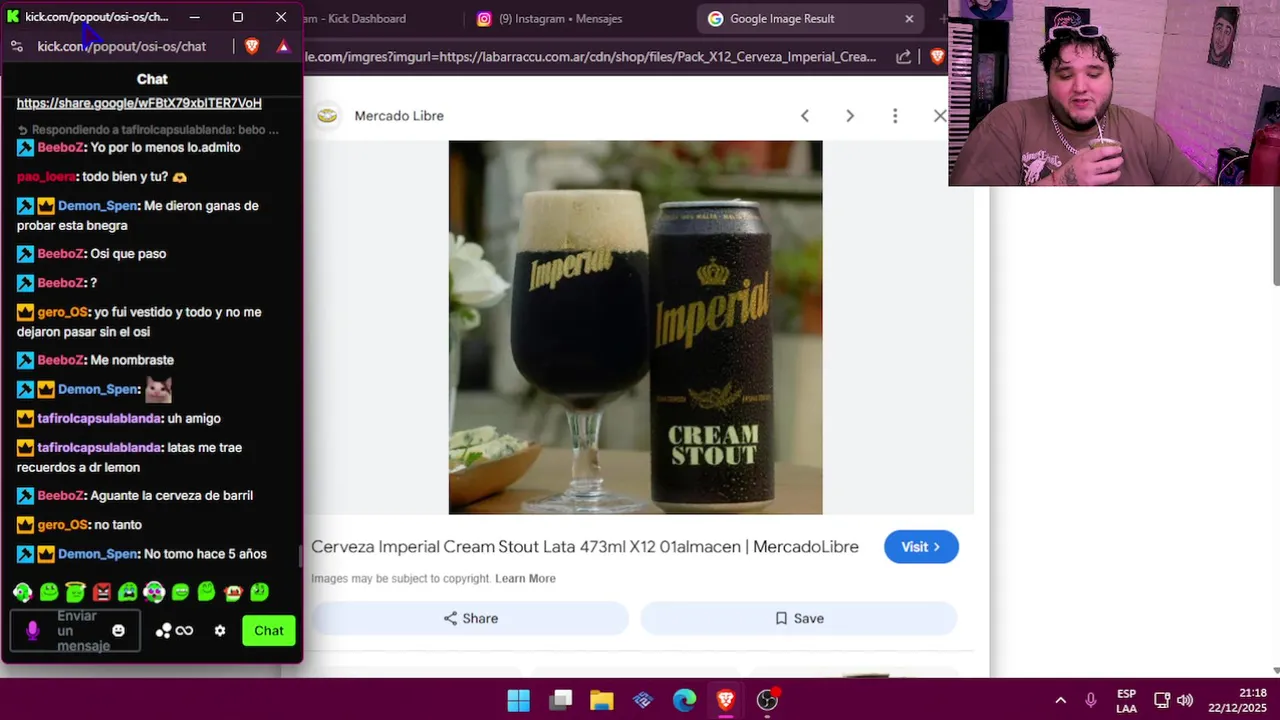Click gero_OS username in 'no tanto' message

(x=62, y=525)
